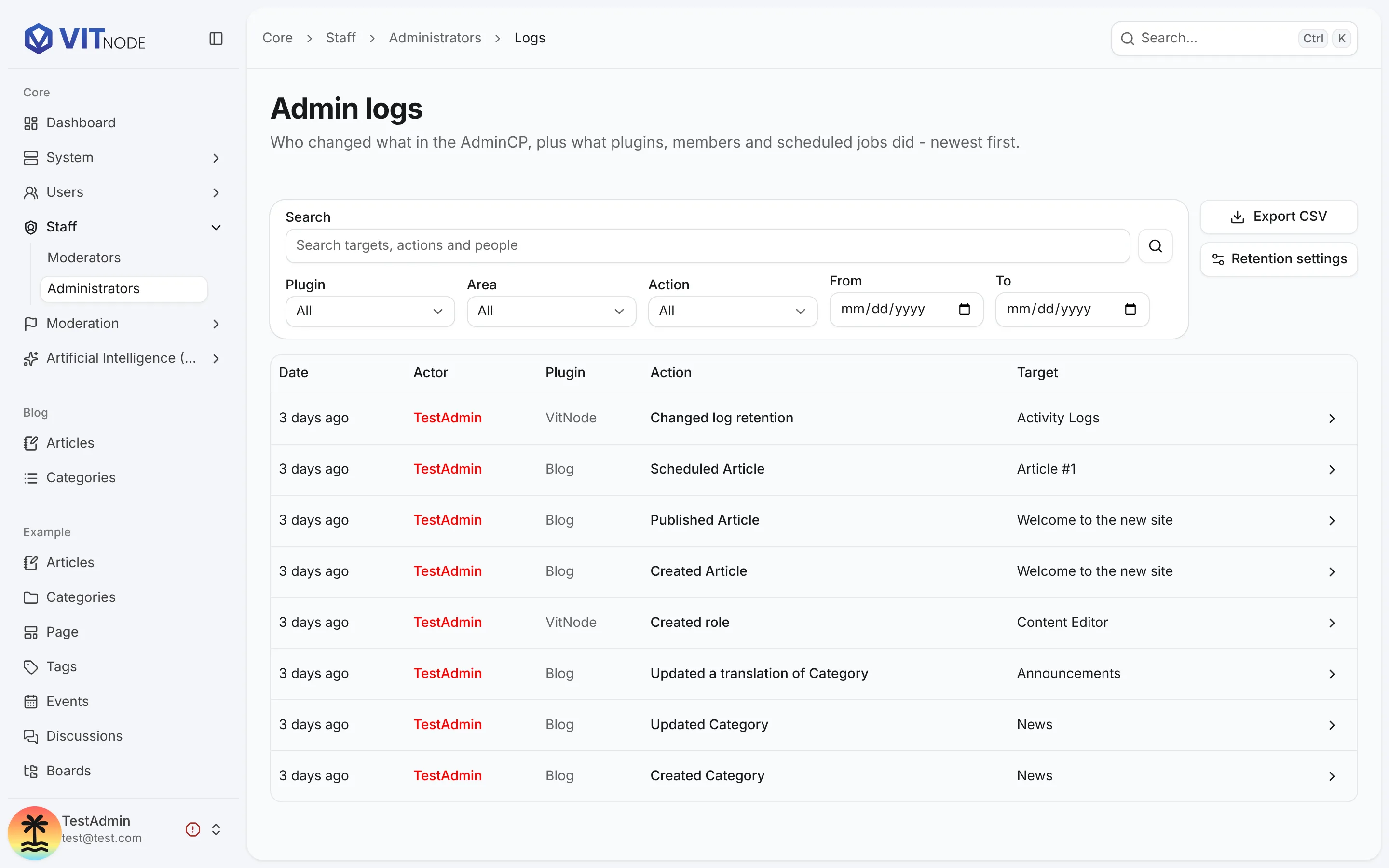Click the Events calendar icon

point(31,702)
